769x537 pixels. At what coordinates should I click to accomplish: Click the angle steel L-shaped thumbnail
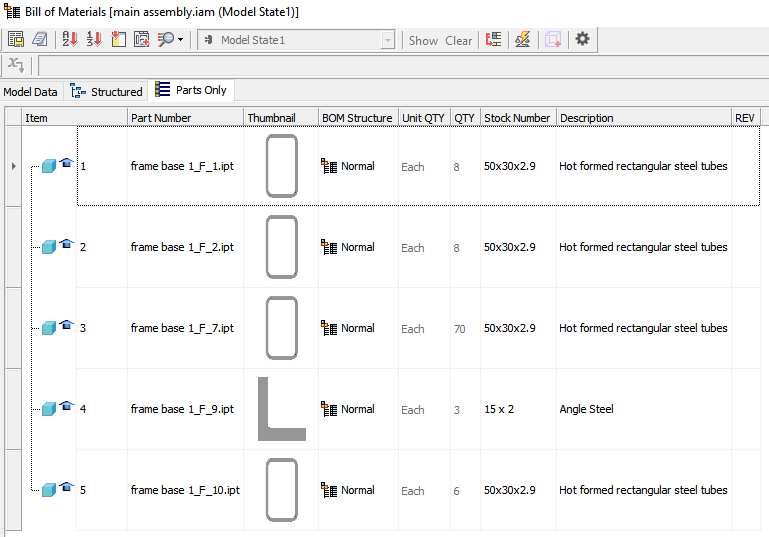pyautogui.click(x=282, y=409)
